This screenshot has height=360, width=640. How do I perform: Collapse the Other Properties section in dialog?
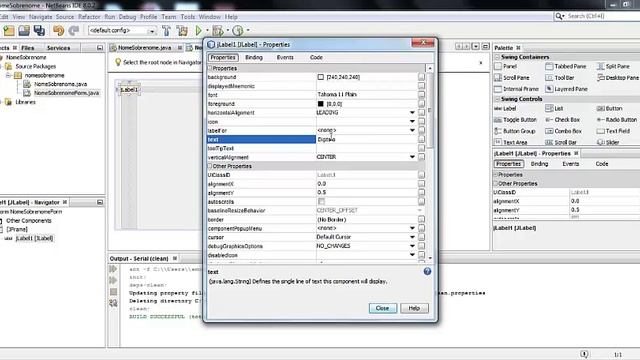click(210, 167)
